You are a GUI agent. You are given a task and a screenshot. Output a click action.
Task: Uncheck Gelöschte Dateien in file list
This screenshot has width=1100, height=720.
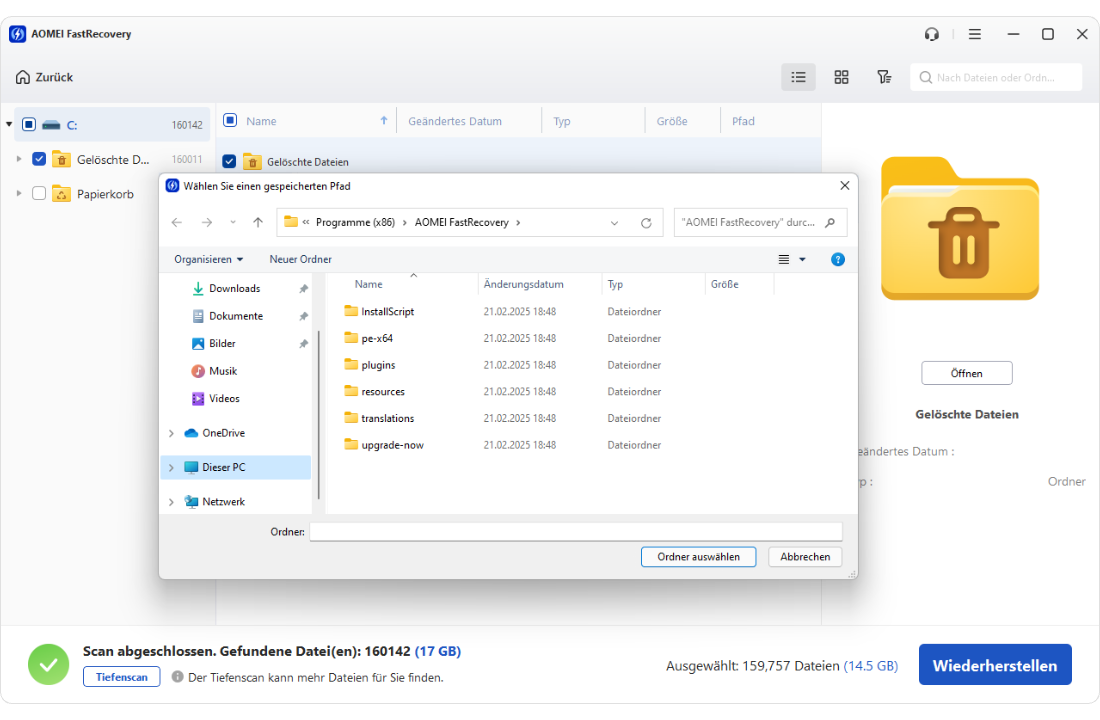[x=229, y=161]
